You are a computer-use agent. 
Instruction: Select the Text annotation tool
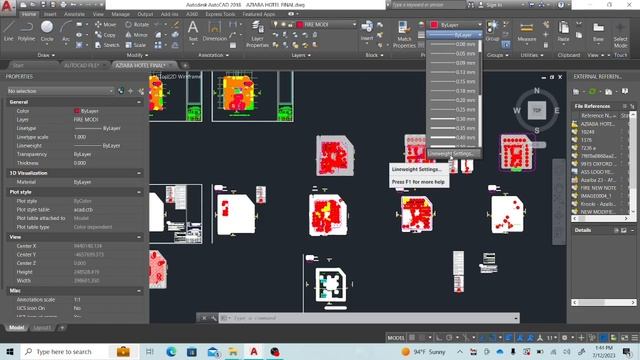pyautogui.click(x=193, y=31)
